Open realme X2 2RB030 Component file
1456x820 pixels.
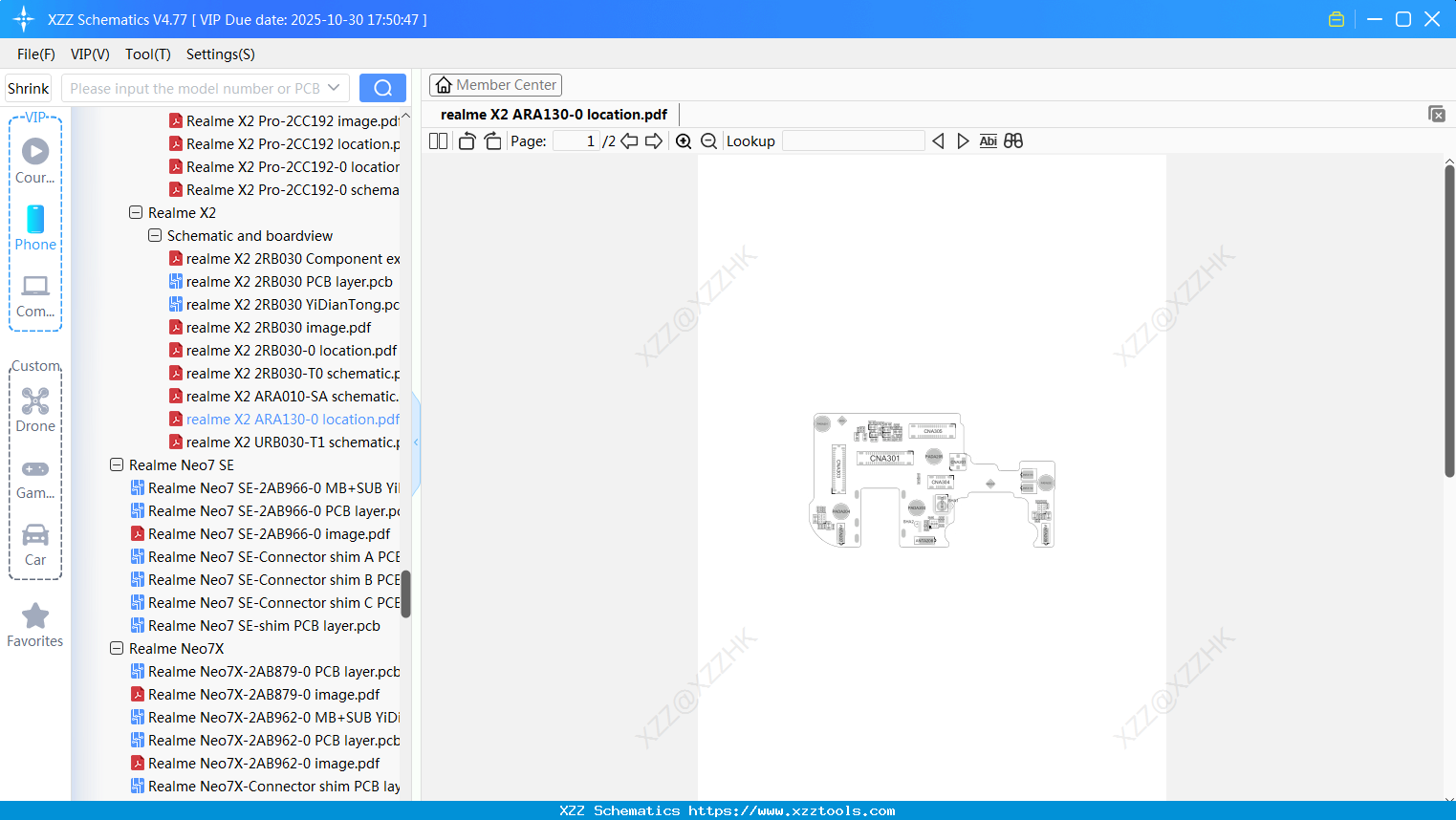[284, 259]
